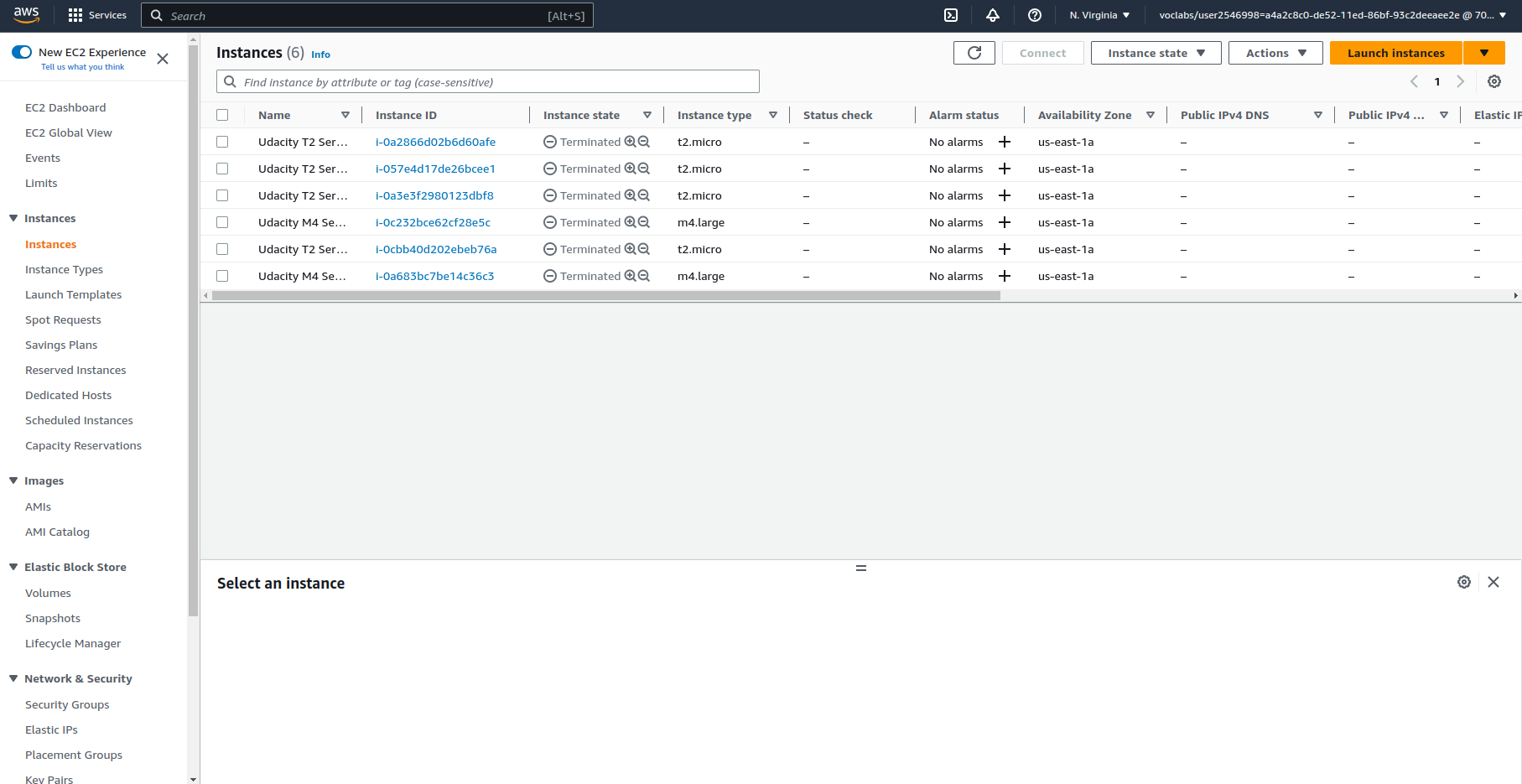Go to Launch Templates
This screenshot has height=784, width=1522.
[73, 294]
